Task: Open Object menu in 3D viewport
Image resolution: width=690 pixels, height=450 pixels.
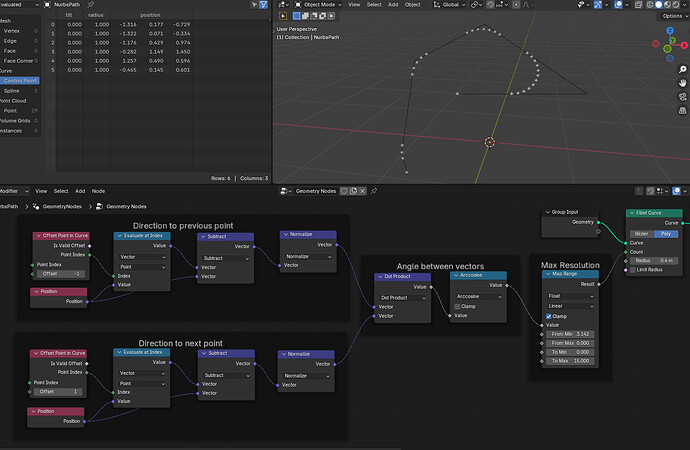Action: [x=412, y=4]
